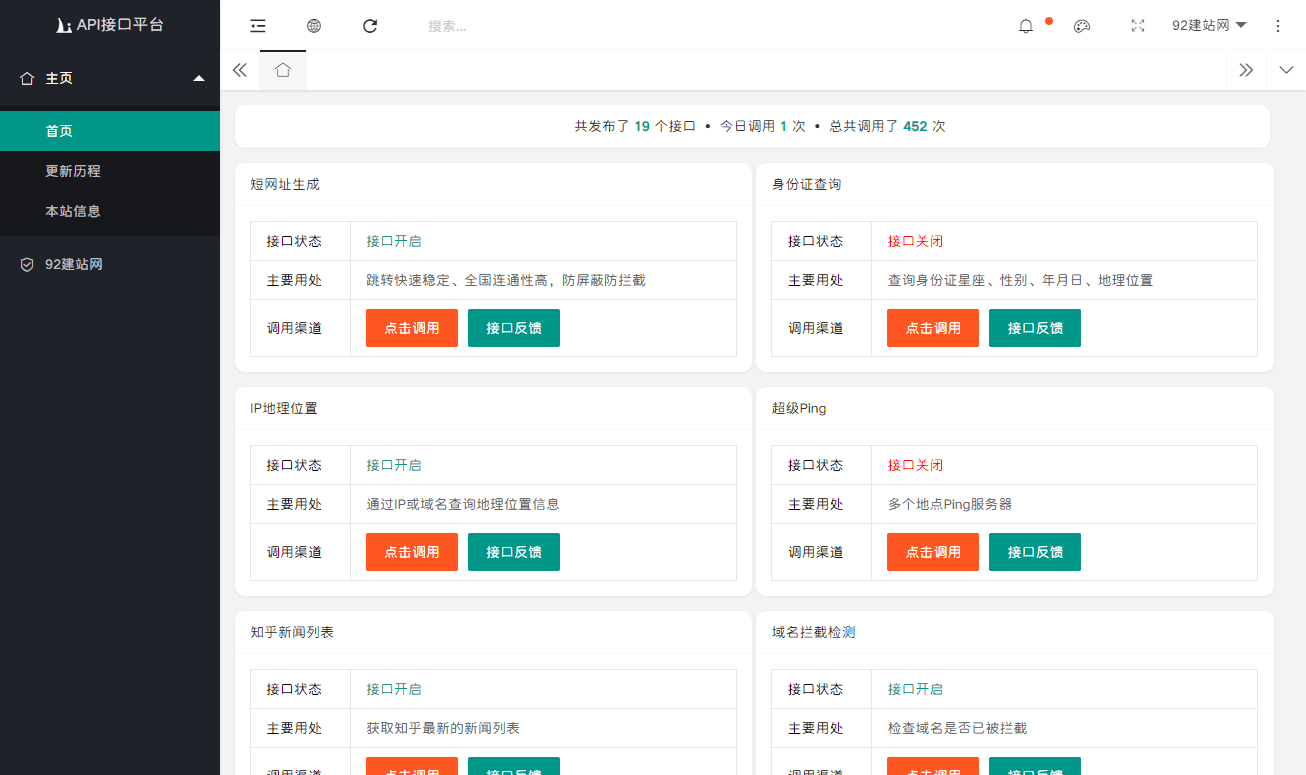Screen dimensions: 1306x775
Task: Click 接口关闭 status in 超级Ping
Action: pos(915,465)
